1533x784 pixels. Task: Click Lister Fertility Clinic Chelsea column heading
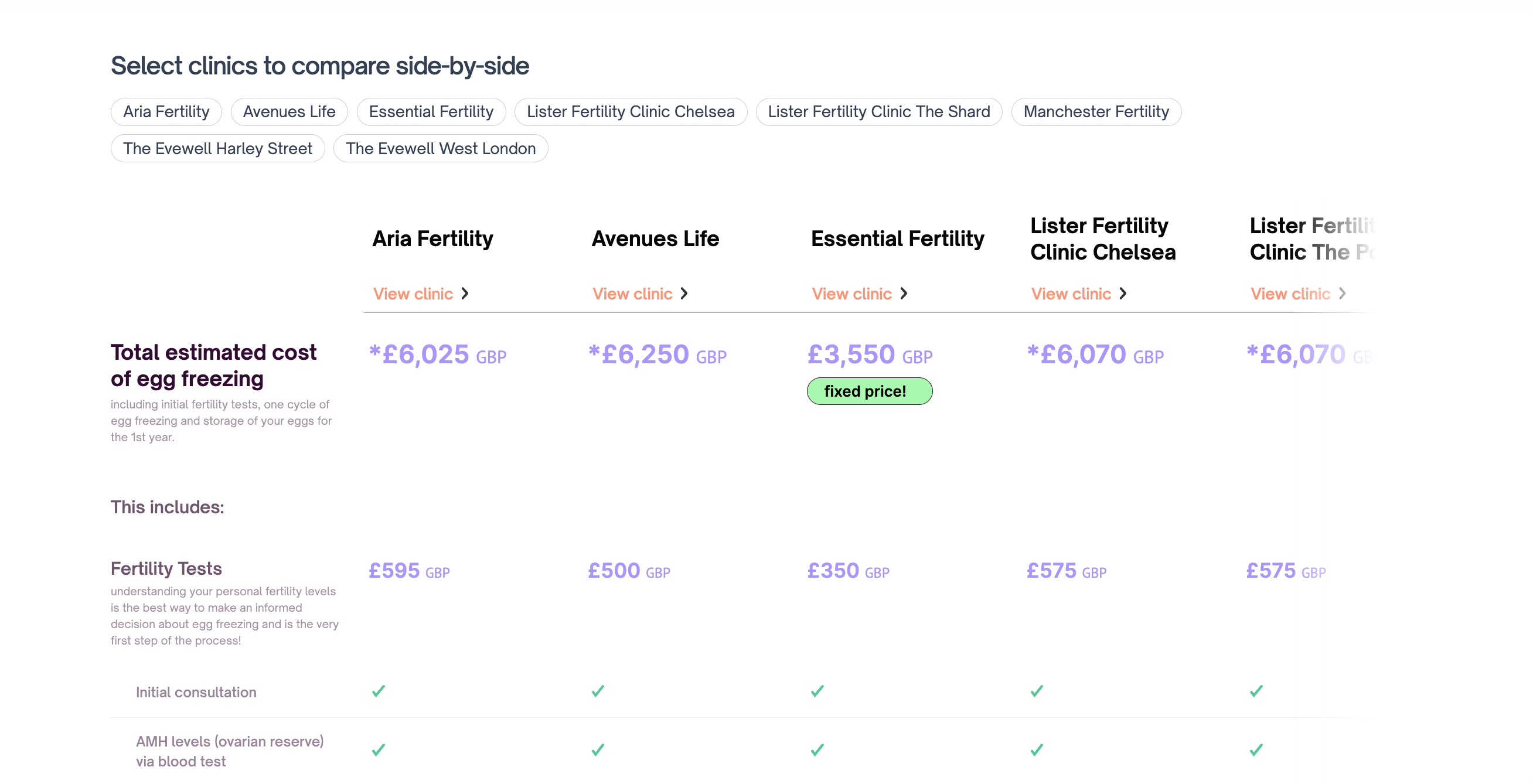1103,239
